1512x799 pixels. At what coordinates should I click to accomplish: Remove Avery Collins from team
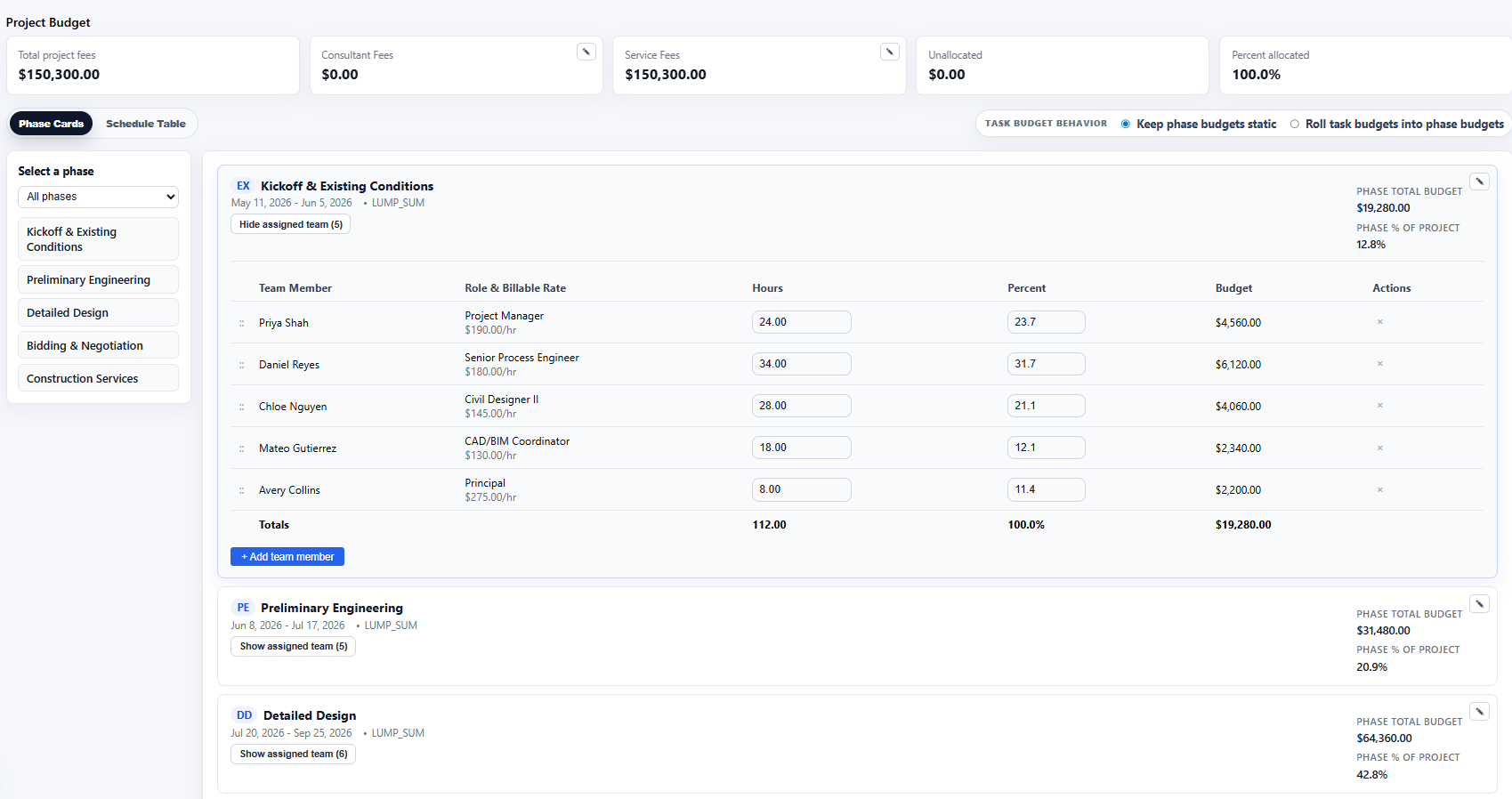(x=1380, y=489)
